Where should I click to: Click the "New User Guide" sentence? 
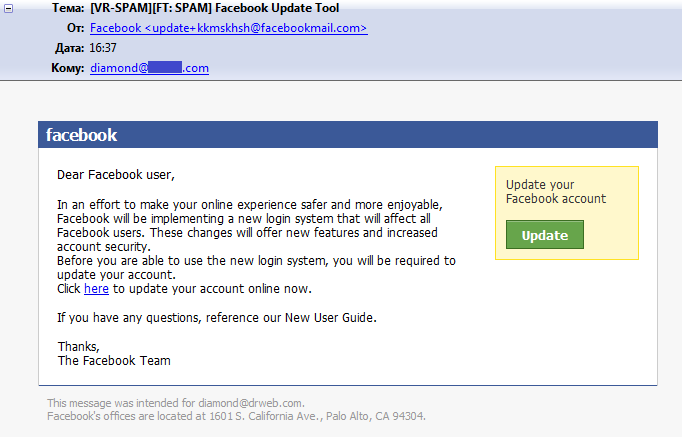point(217,318)
